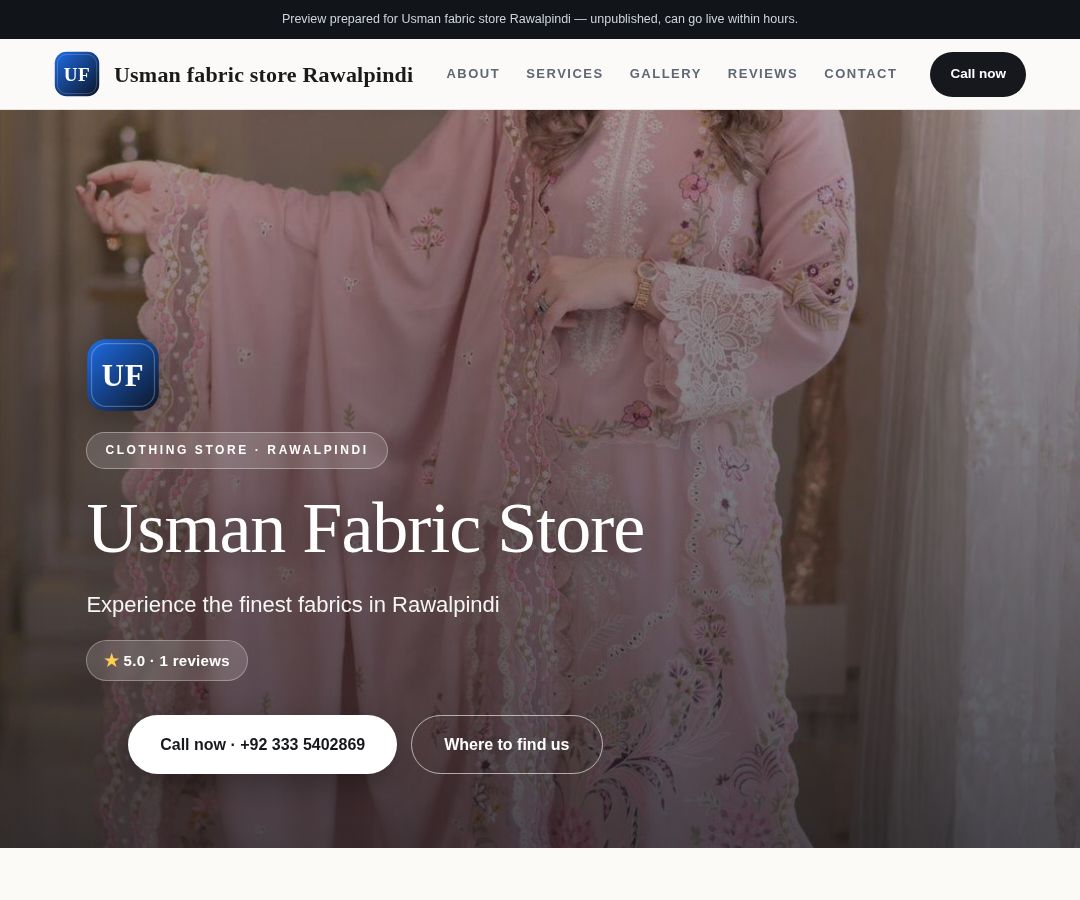
Task: Click the Where to find us button
Action: pyautogui.click(x=506, y=744)
